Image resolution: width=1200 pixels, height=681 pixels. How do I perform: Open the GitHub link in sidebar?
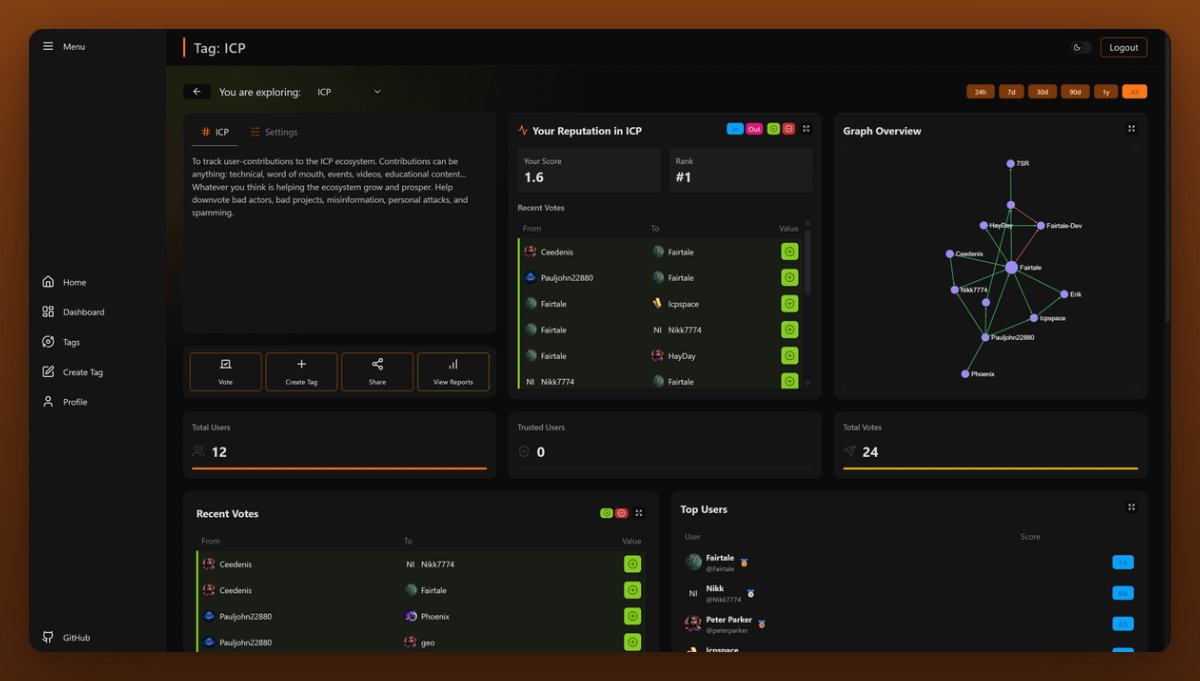[x=66, y=637]
